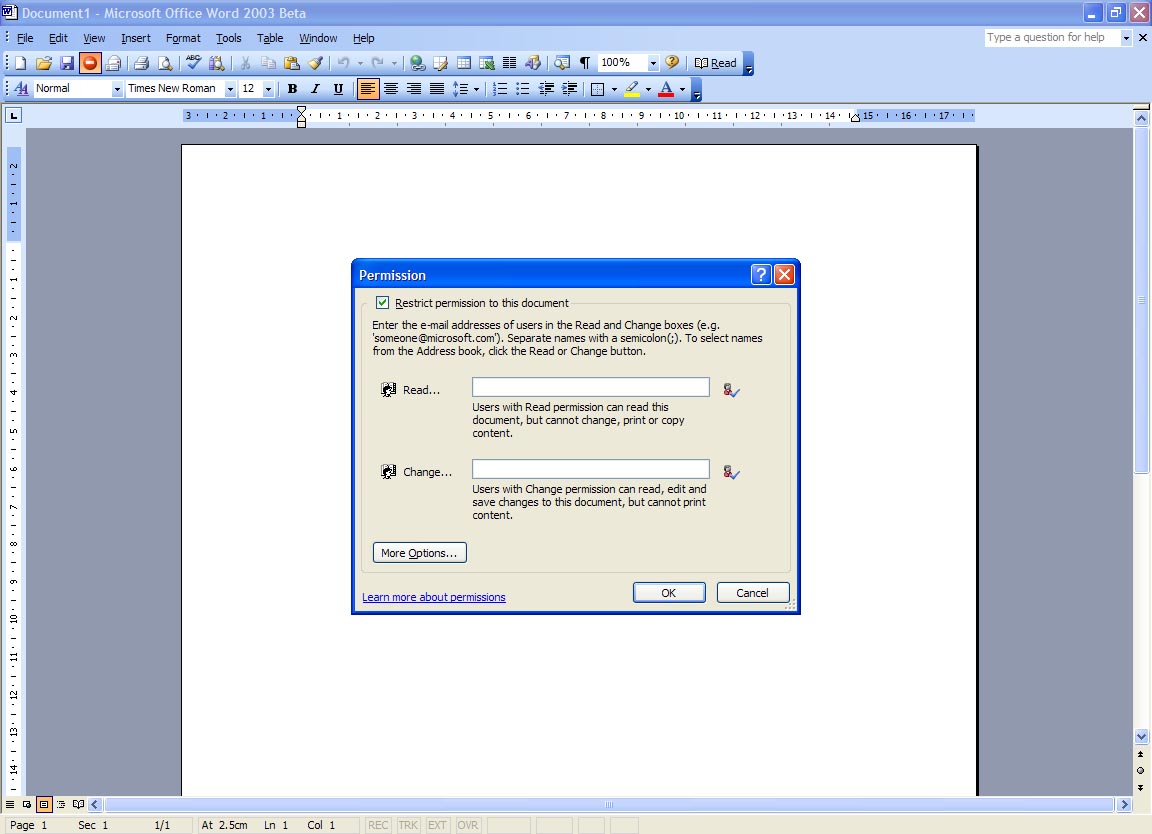Insert Microsoft Excel Worksheet icon
The image size is (1152, 834).
pos(486,63)
